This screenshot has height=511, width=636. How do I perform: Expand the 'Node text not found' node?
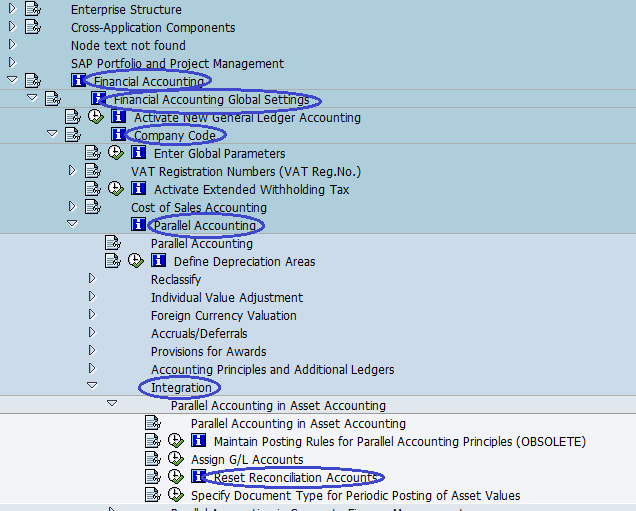(12, 45)
